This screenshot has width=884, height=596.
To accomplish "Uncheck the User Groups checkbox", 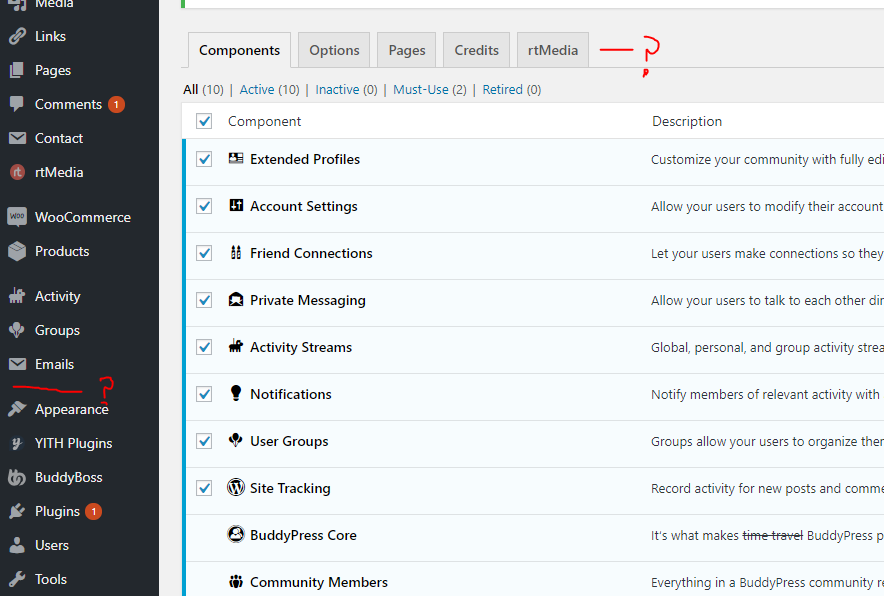I will tap(204, 441).
